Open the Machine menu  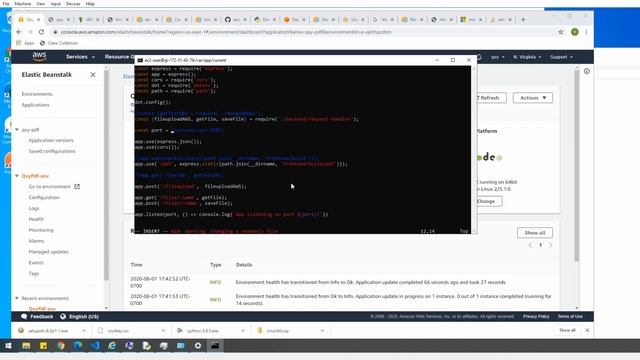pos(22,4)
